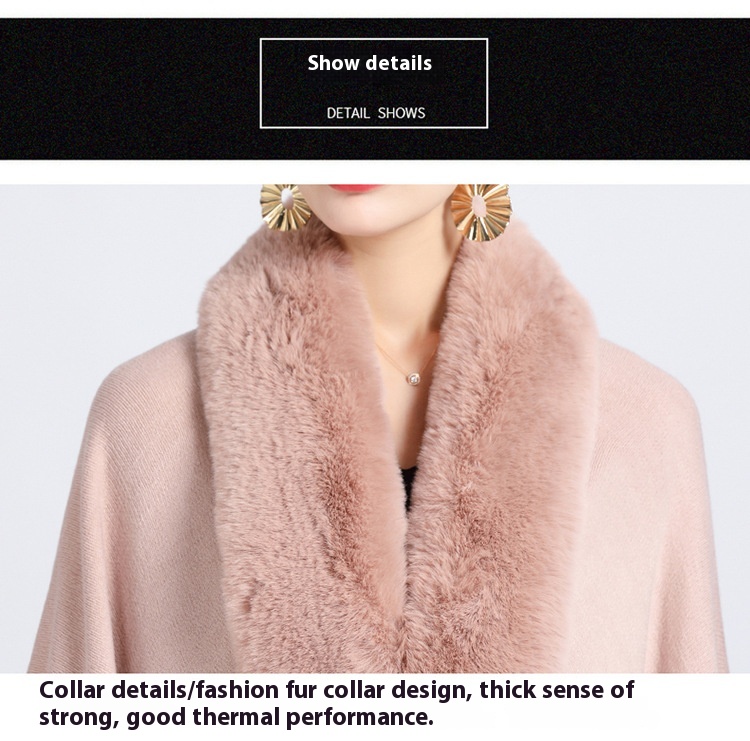Click the black banner left of title box
This screenshot has height=741, width=750.
130,89
